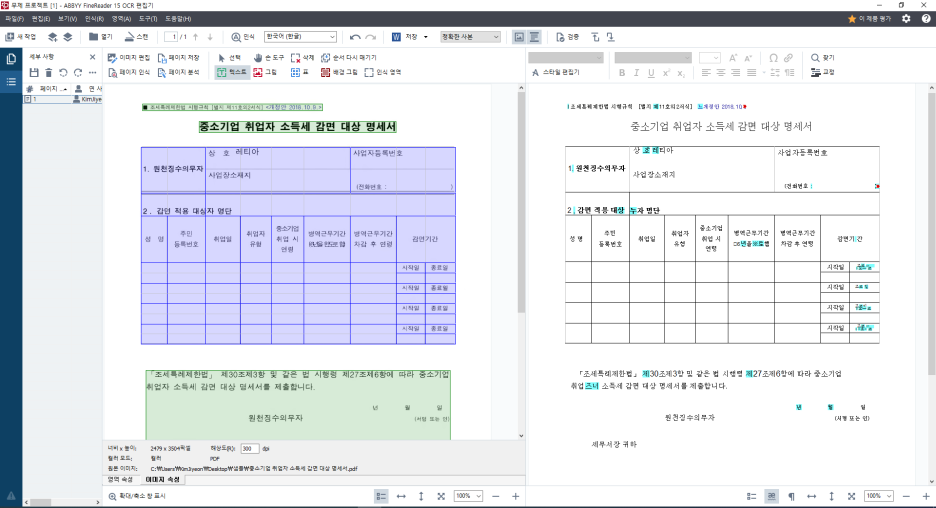Click the 페이지 인식 recognize page icon
Screen dimensions: 936x508
129,72
